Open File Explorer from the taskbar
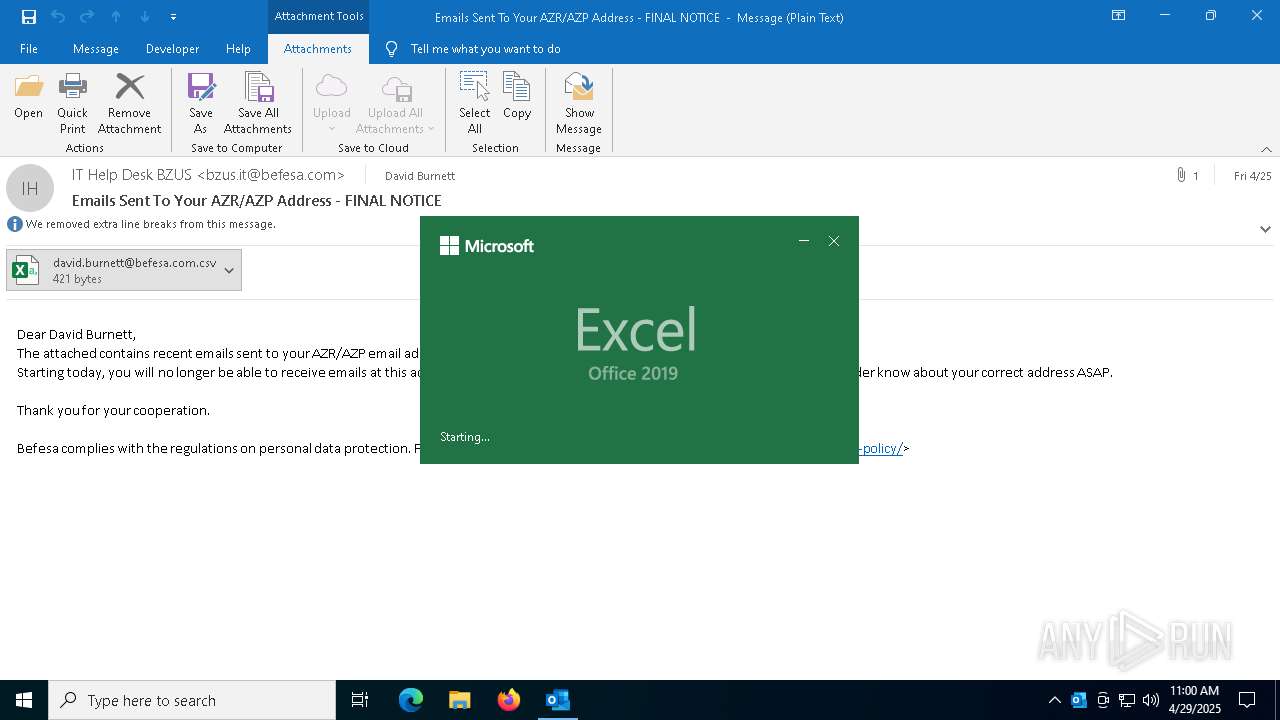This screenshot has height=720, width=1280. (460, 700)
